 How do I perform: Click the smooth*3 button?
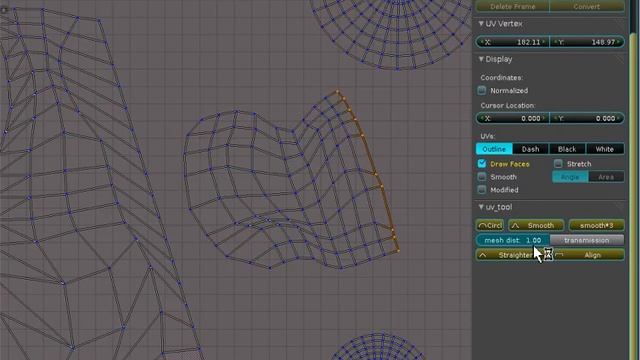click(596, 225)
